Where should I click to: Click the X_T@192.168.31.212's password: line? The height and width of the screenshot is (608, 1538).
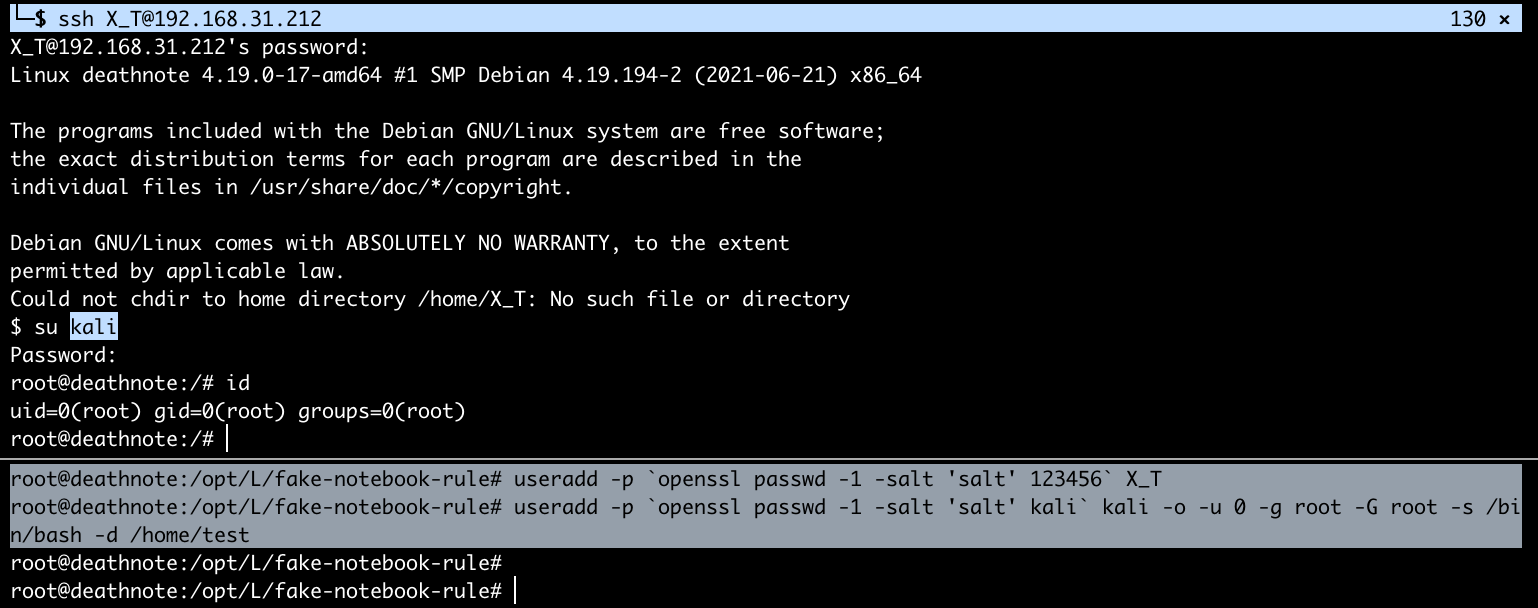pos(189,47)
